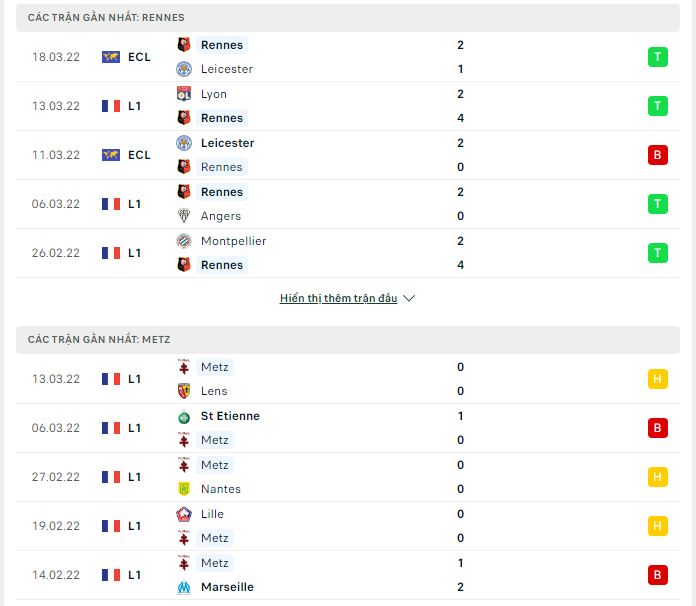
Task: Open the Montpellier team name link
Action: point(233,241)
